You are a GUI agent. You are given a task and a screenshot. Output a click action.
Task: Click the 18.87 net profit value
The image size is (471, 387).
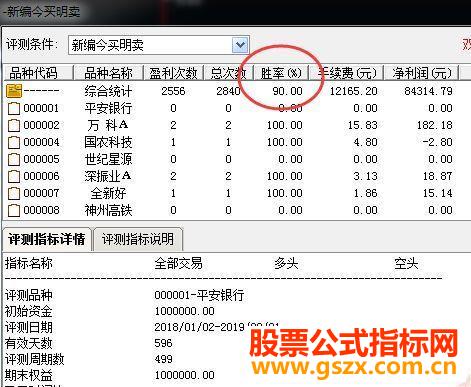click(x=438, y=176)
